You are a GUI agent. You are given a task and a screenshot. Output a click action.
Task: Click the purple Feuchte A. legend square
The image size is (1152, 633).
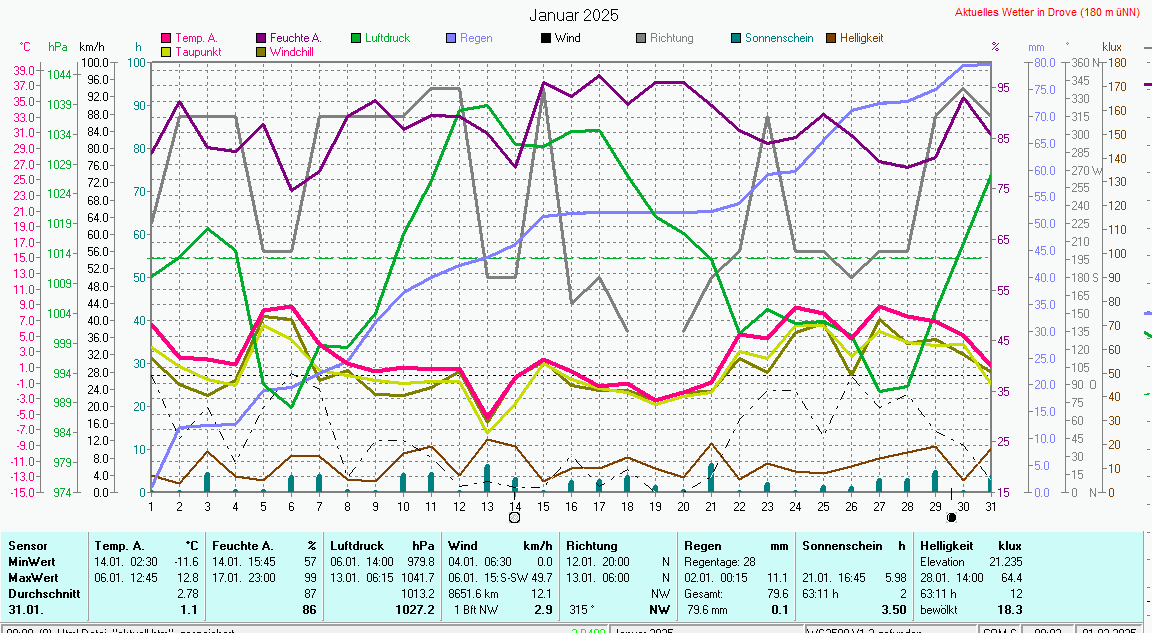coord(261,38)
